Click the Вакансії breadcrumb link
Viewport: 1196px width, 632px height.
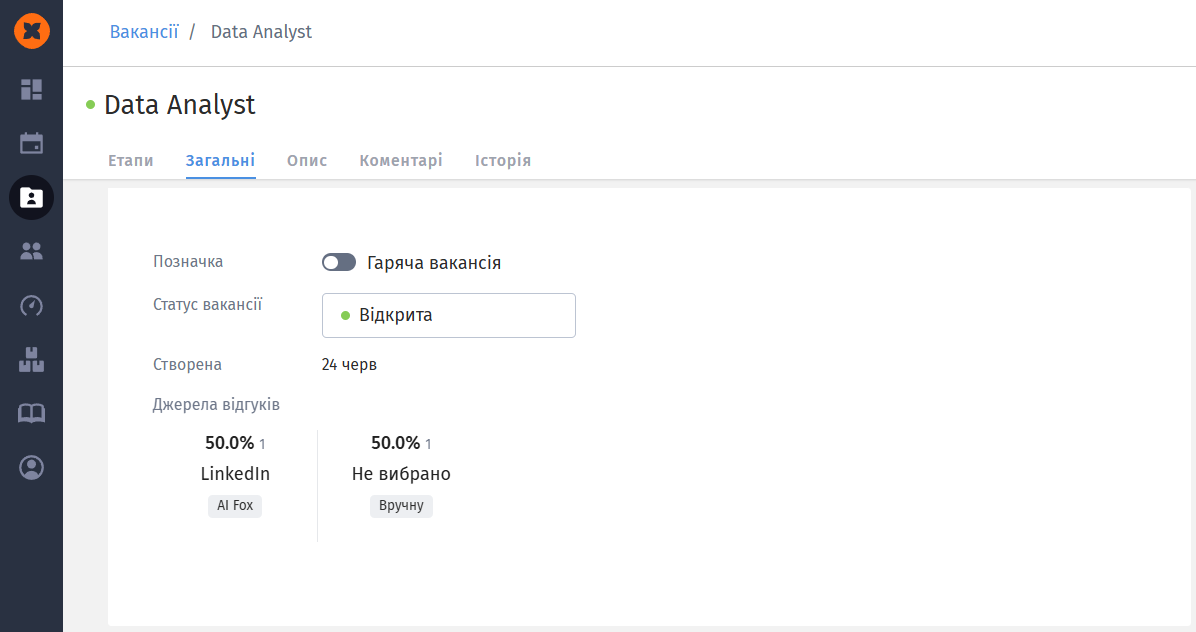pos(144,32)
